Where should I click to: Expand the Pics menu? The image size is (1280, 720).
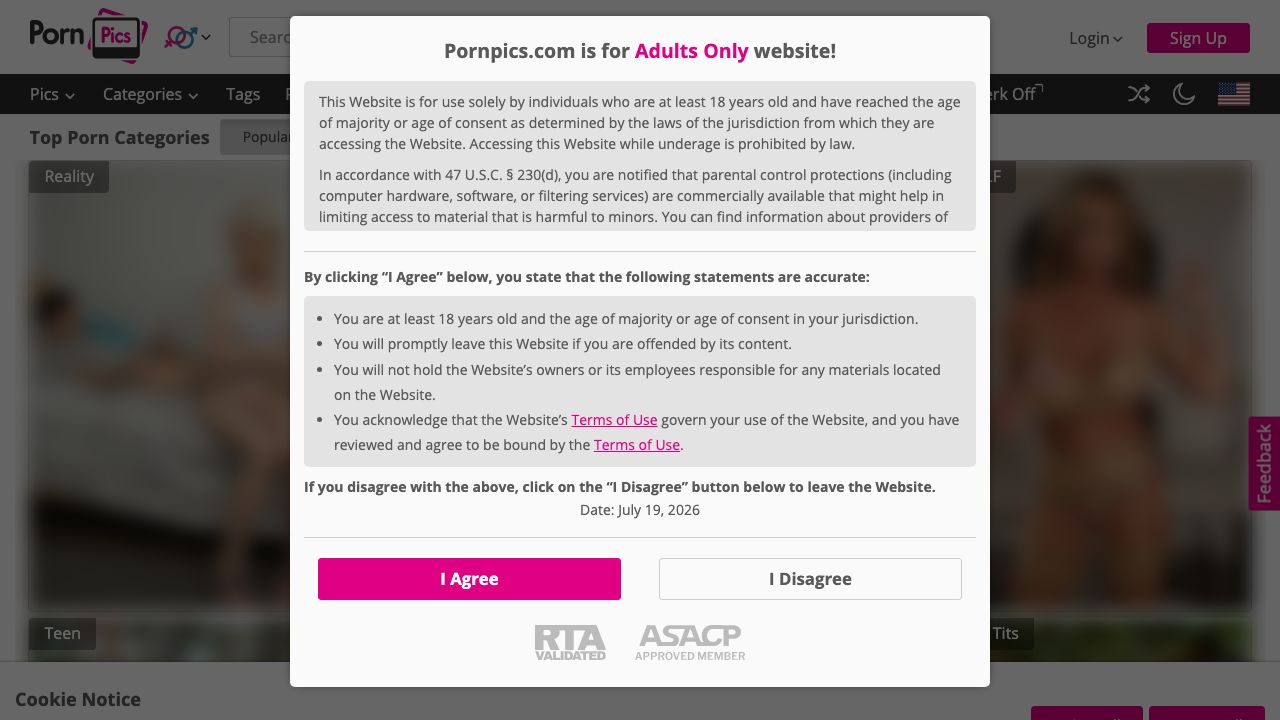click(52, 94)
